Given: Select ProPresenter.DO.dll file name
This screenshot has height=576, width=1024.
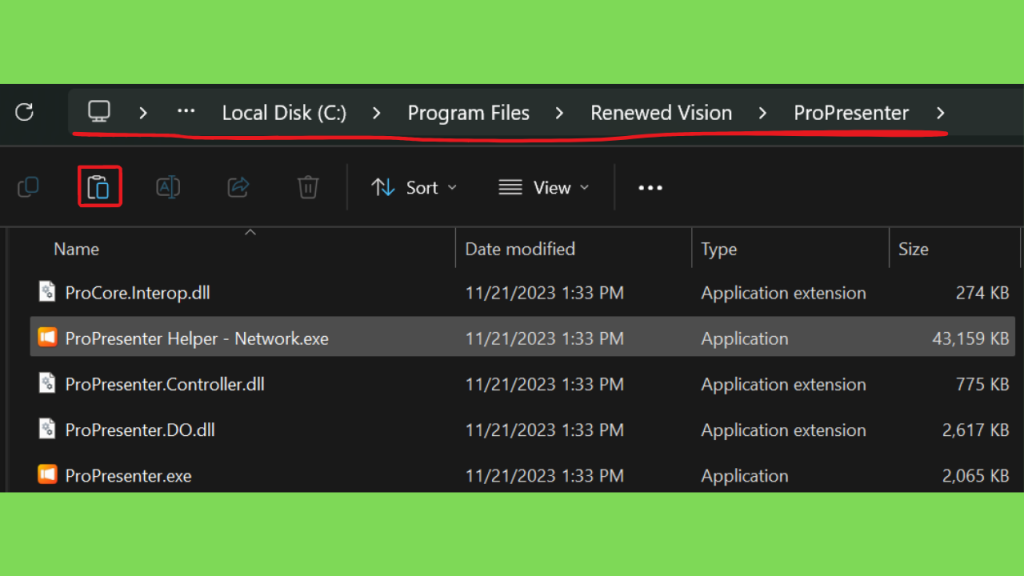Looking at the screenshot, I should click(x=140, y=430).
